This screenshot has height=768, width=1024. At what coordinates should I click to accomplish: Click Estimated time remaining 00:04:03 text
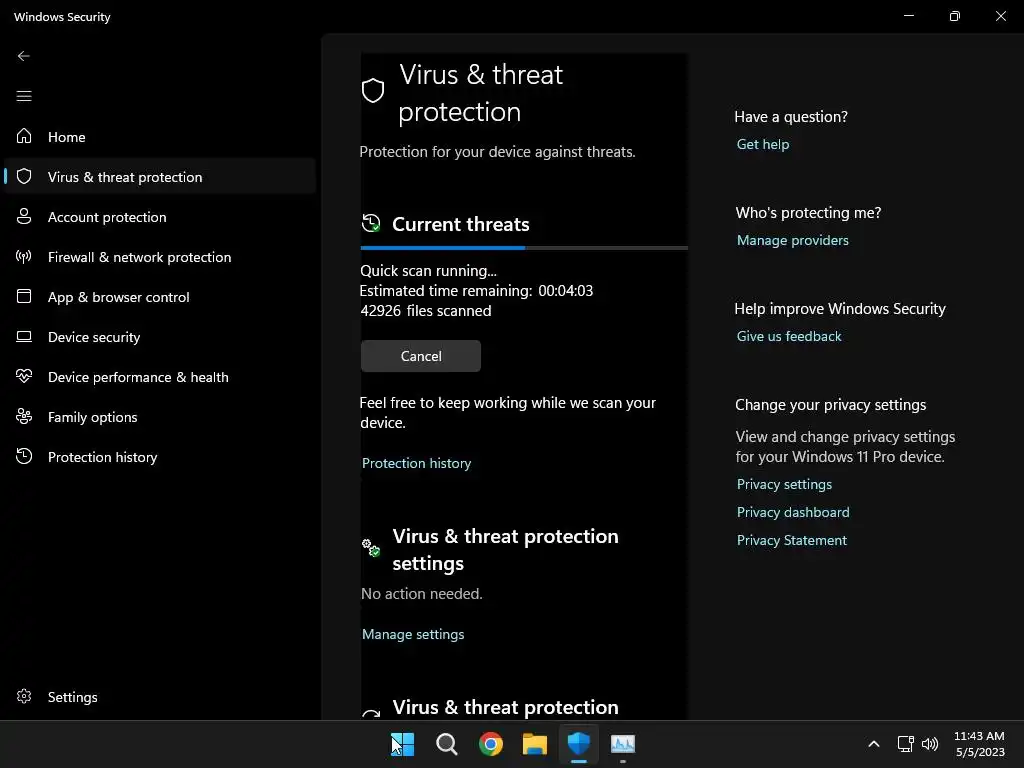point(476,291)
